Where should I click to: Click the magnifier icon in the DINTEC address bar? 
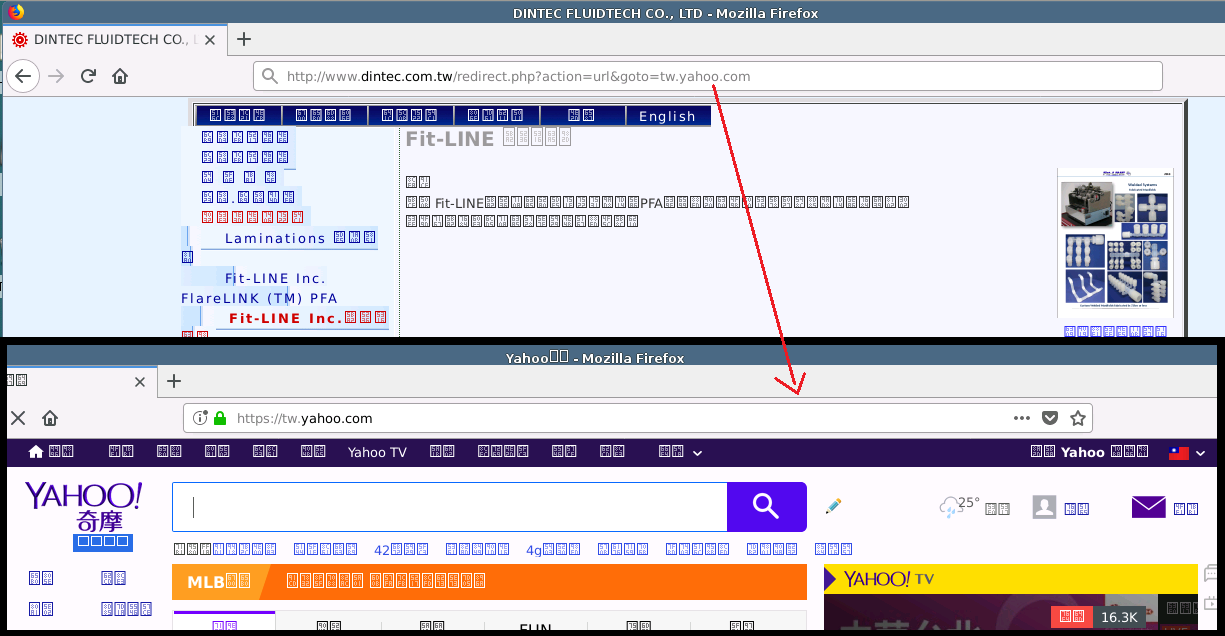[270, 76]
